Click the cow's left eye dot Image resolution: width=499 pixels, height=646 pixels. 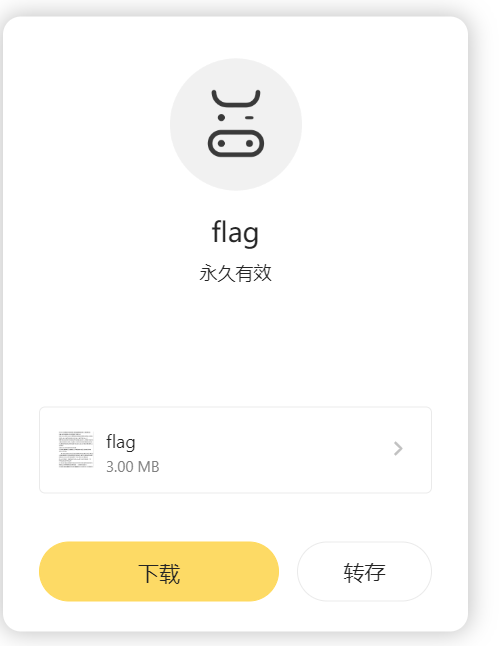221,118
